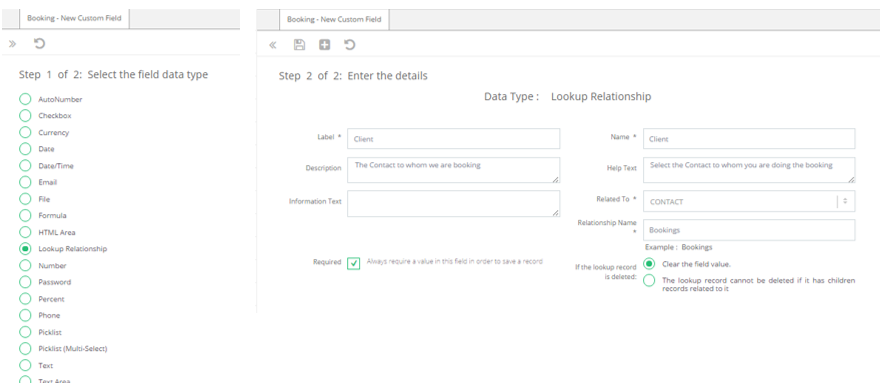Select the Formula data type
The width and height of the screenshot is (880, 383).
[x=25, y=215]
